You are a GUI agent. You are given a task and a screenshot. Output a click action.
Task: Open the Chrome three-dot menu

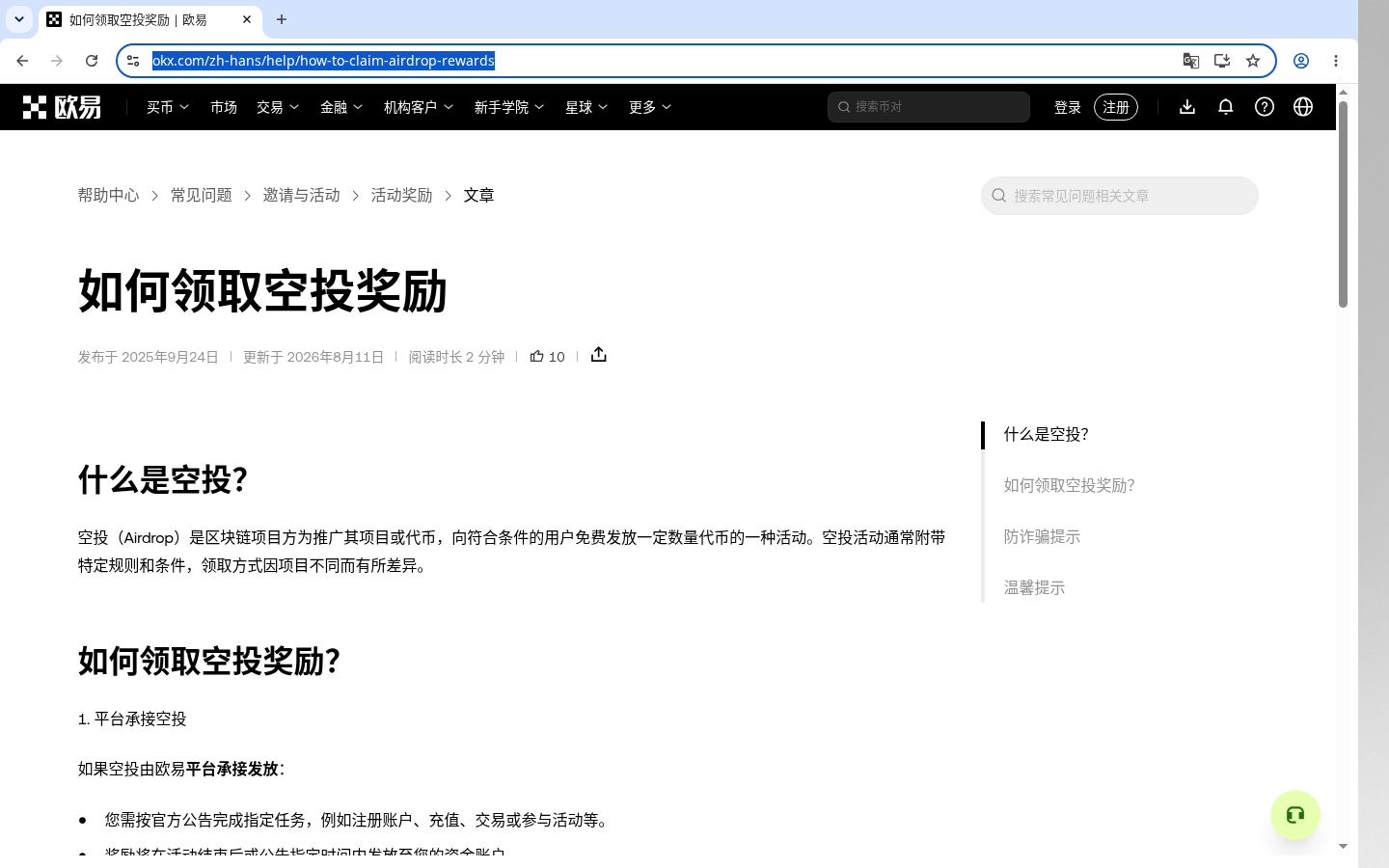tap(1336, 61)
